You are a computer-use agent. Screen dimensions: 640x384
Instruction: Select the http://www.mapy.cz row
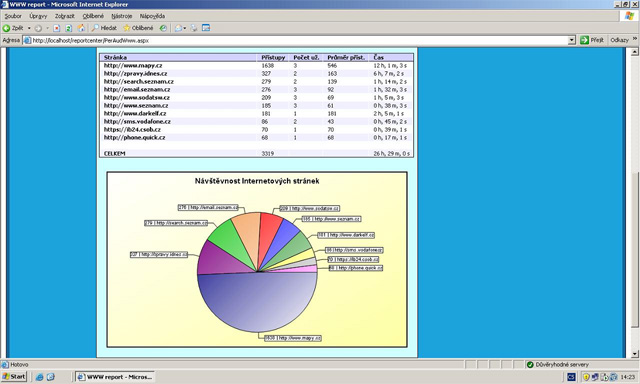tap(256, 66)
